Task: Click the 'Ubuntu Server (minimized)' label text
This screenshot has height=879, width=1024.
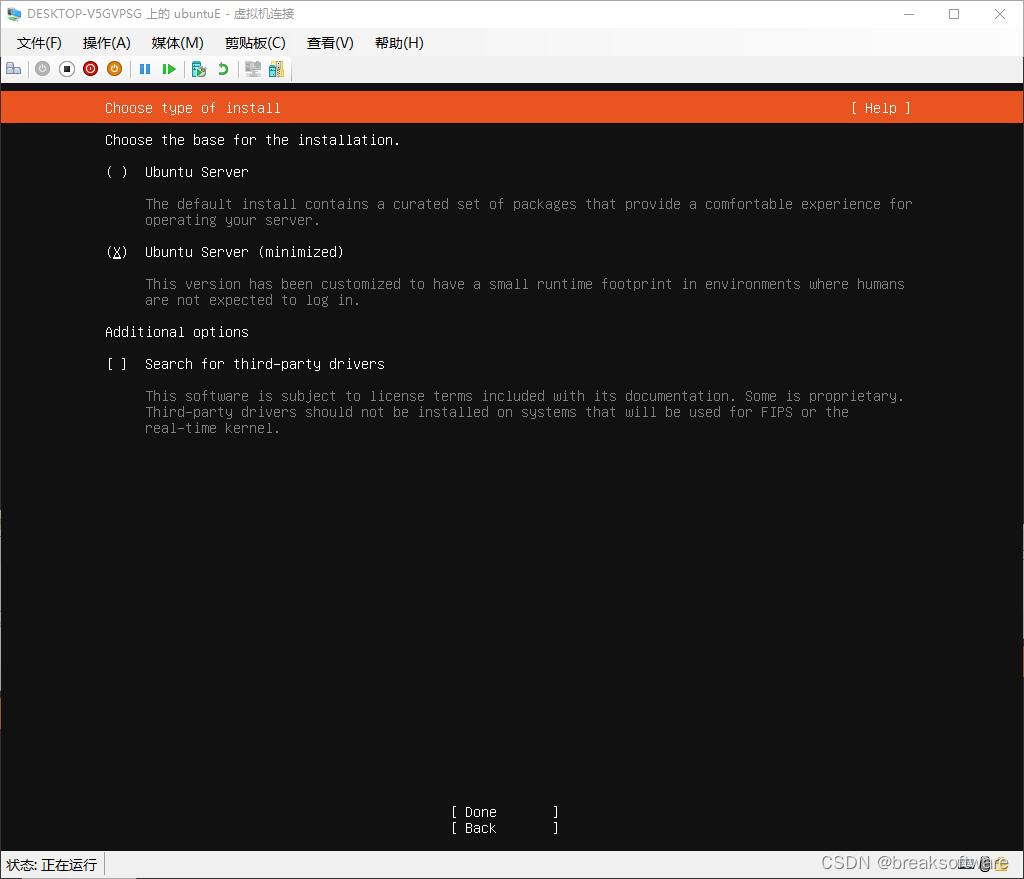Action: click(244, 252)
